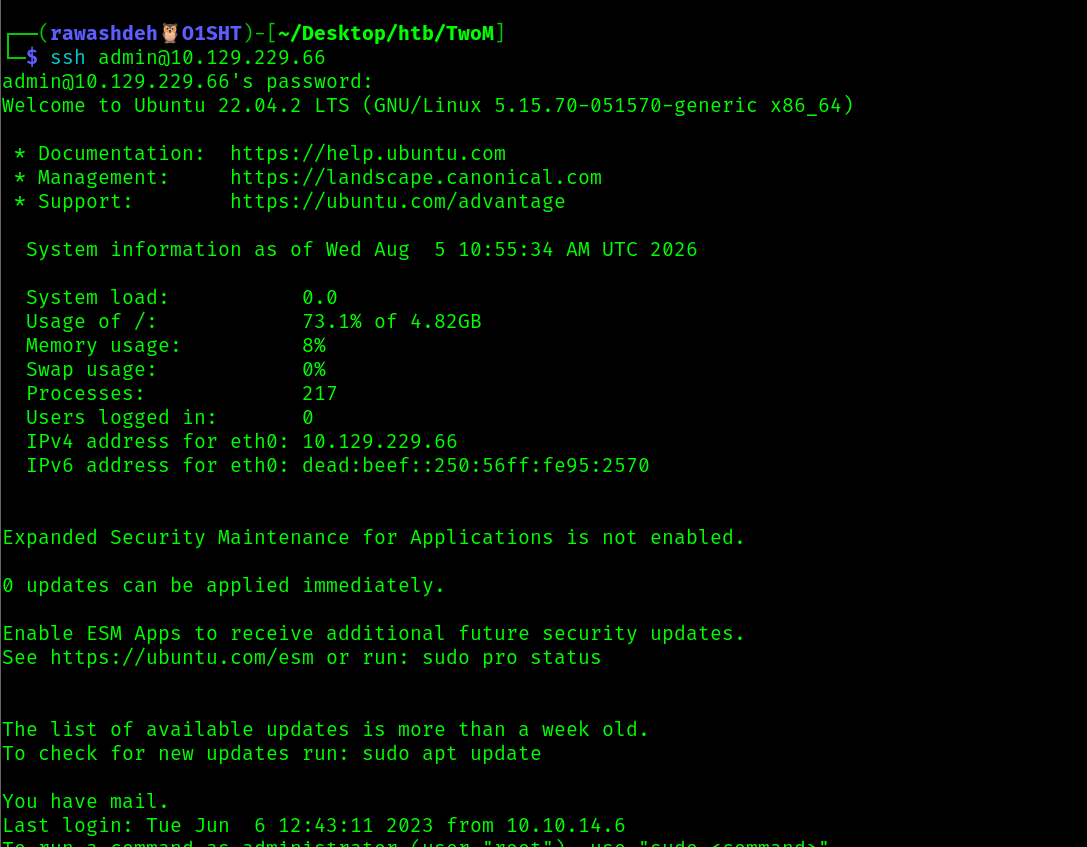Click the 'rawashdeh' username in the prompt
The image size is (1087, 847).
tap(104, 33)
